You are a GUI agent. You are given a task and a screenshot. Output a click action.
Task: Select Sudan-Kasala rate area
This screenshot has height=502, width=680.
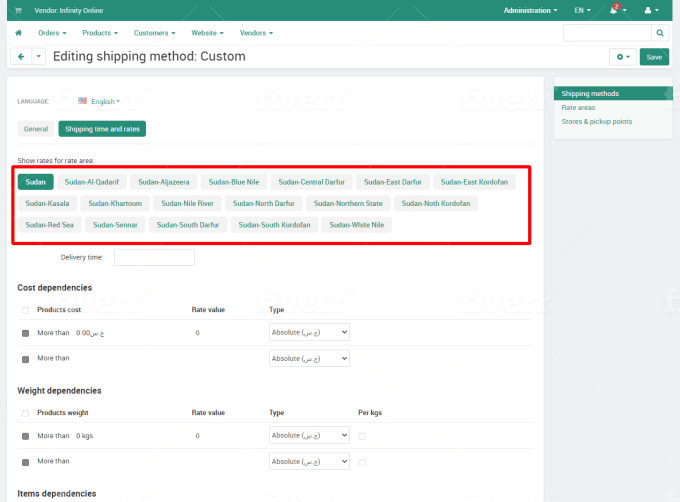[47, 203]
